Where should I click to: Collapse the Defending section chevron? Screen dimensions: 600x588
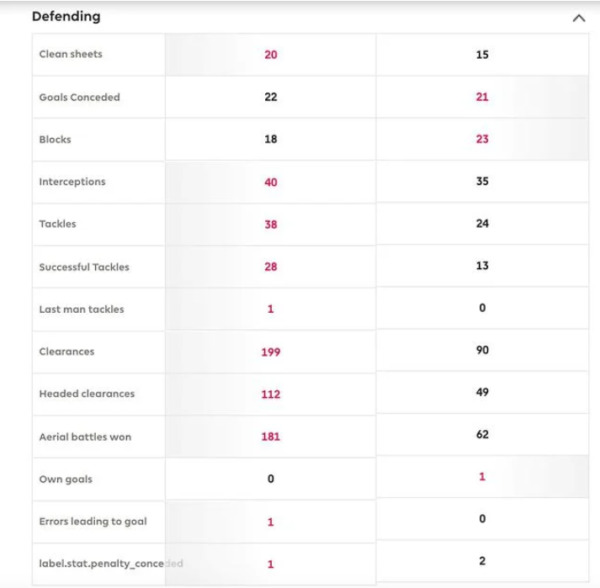[578, 18]
